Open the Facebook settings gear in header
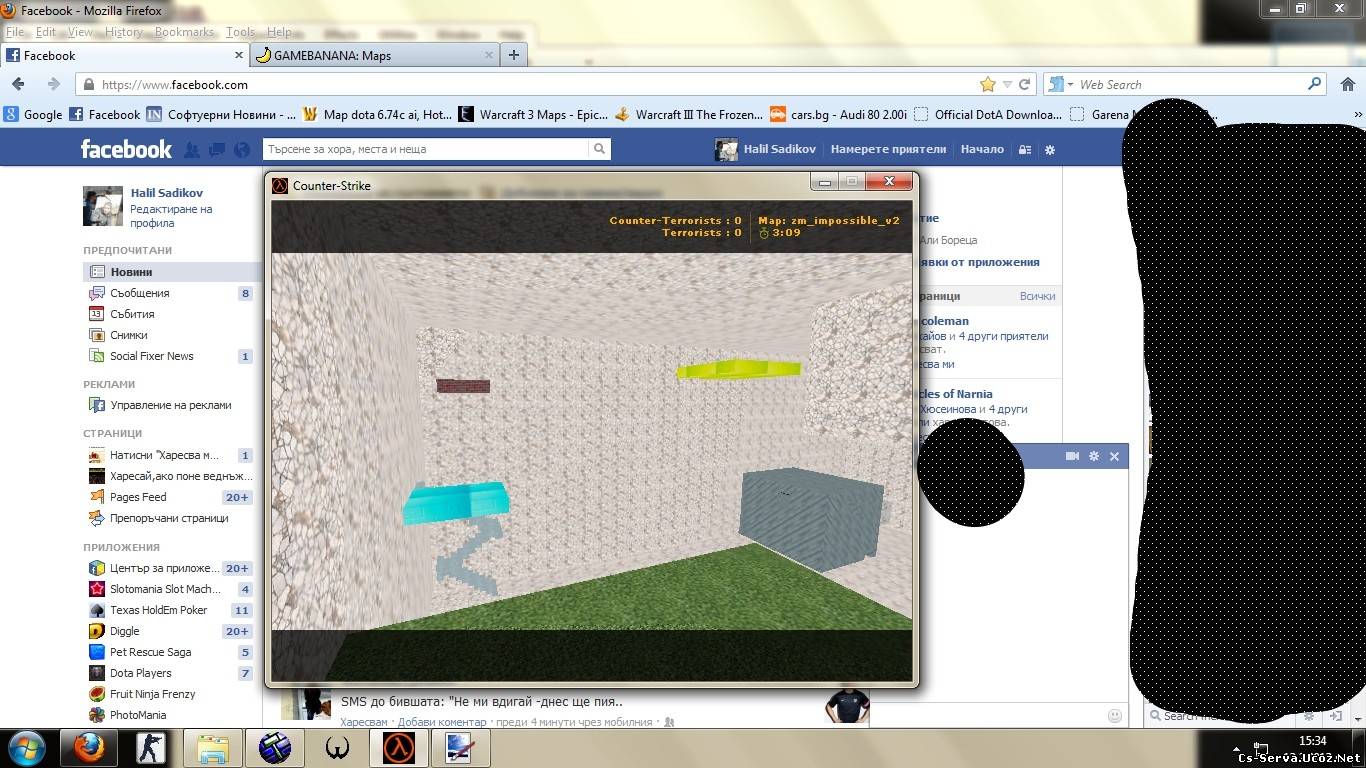1366x768 pixels. tap(1050, 150)
